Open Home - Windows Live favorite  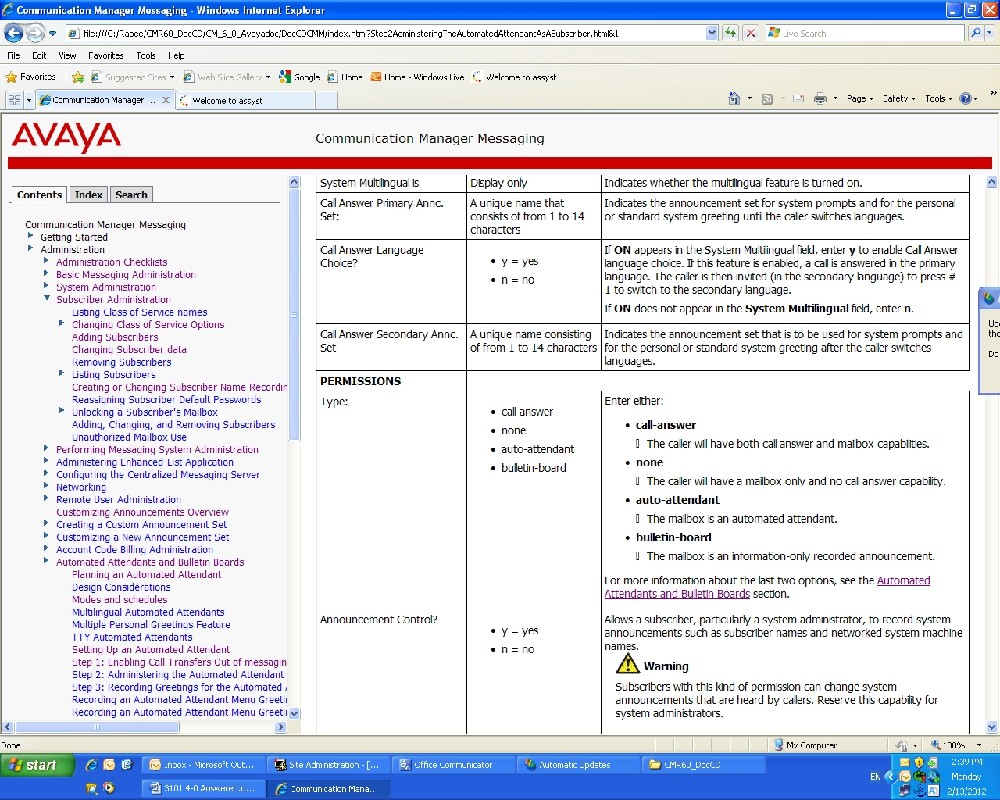418,77
